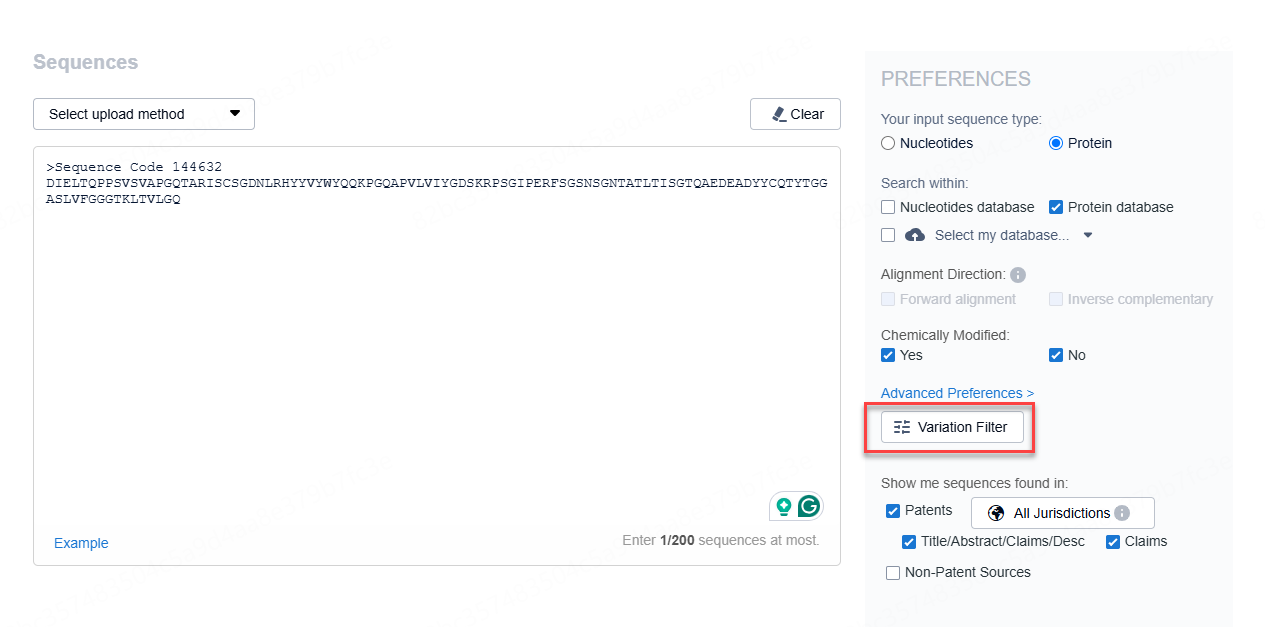Click the Variation Filter sliders icon
This screenshot has width=1265, height=627.
pos(902,427)
